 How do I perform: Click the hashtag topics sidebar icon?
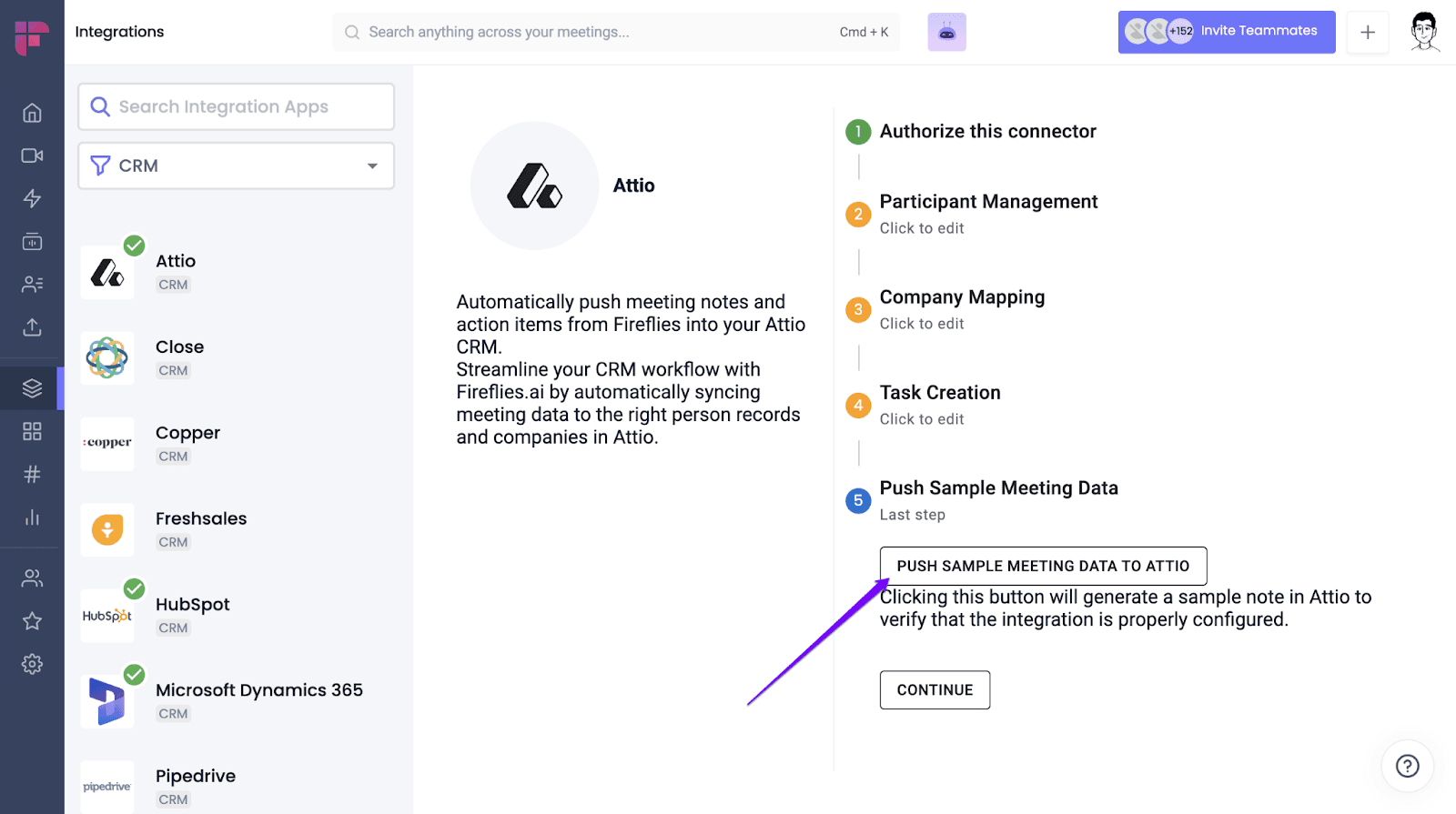(32, 474)
